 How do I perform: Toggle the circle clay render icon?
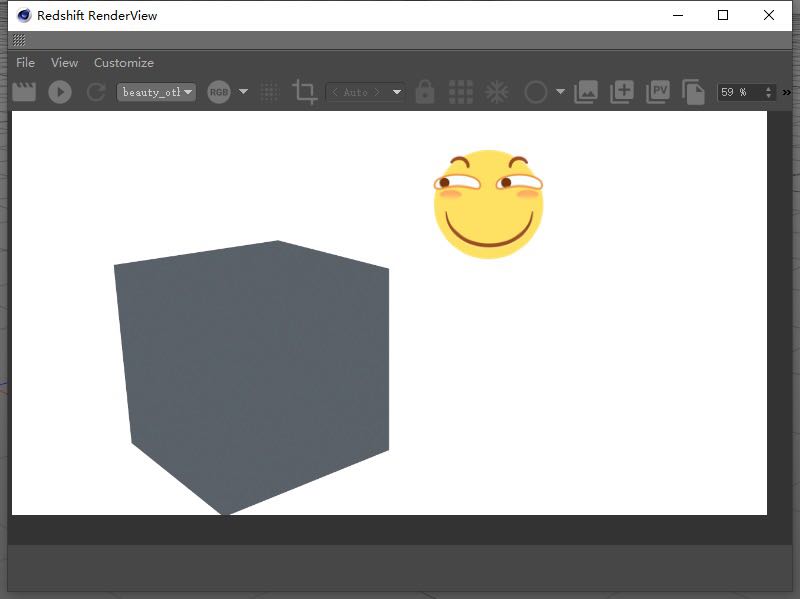[x=536, y=92]
